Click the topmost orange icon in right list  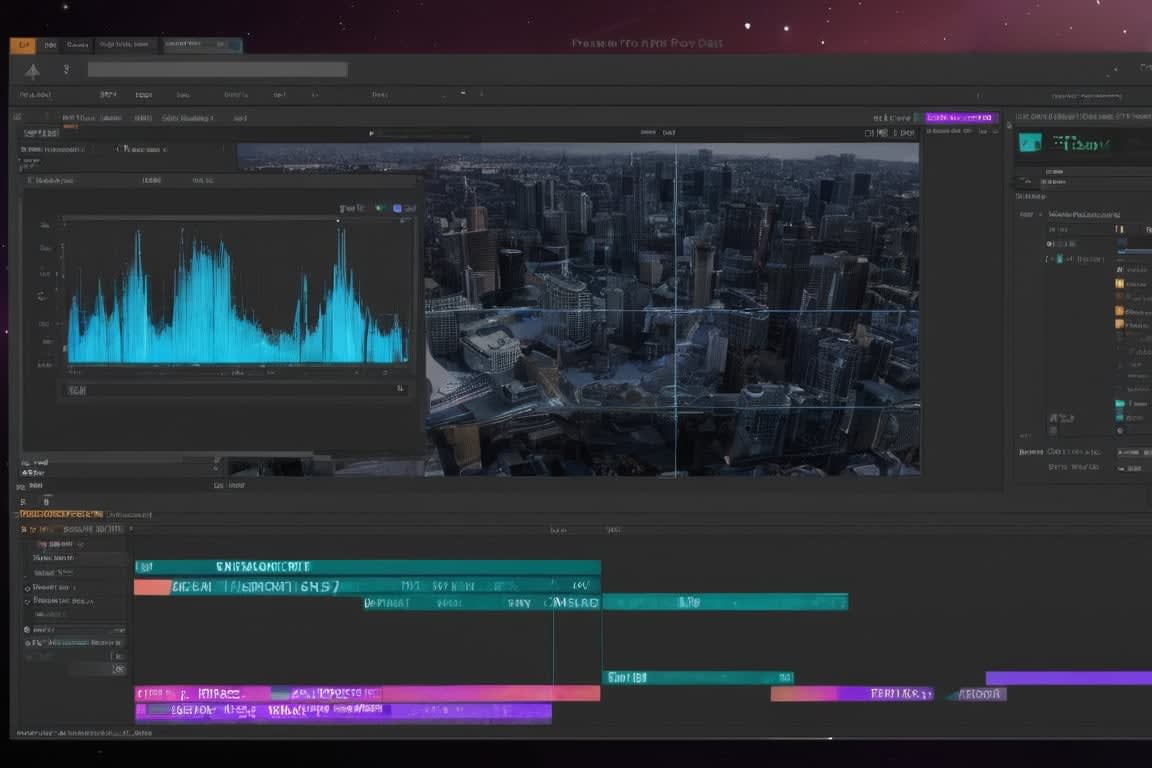[1119, 283]
